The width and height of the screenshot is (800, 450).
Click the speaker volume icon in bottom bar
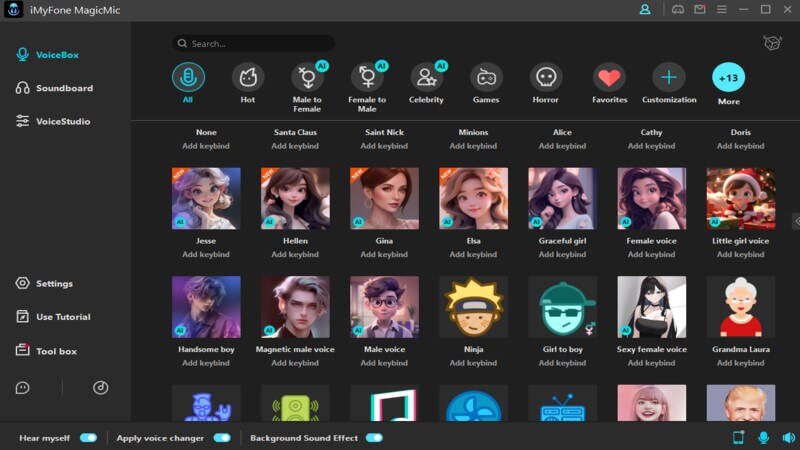click(788, 437)
